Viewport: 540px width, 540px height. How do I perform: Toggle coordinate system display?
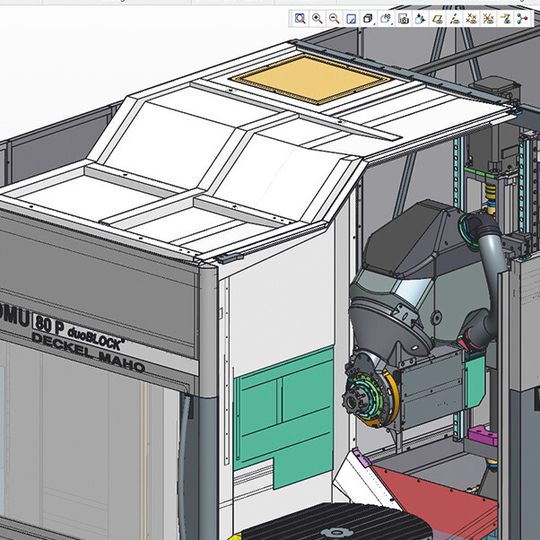488,18
